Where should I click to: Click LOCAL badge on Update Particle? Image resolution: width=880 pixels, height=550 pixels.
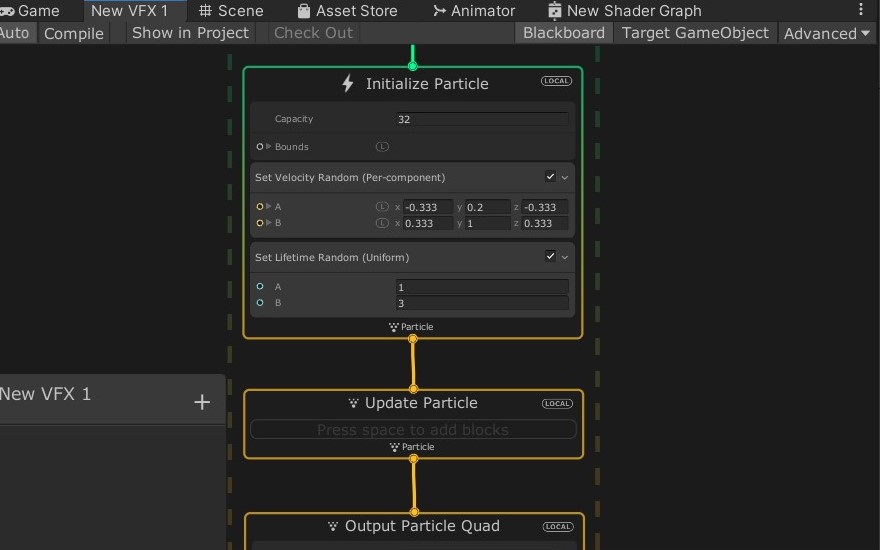coord(557,404)
